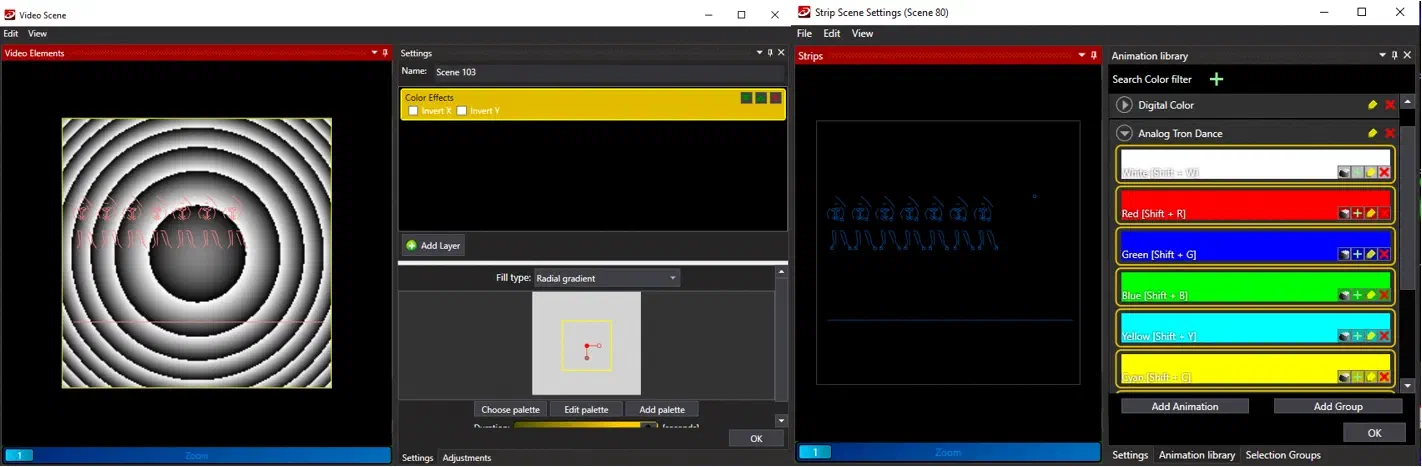Open View menu in Video Scene window
The width and height of the screenshot is (1422, 467).
click(x=37, y=33)
